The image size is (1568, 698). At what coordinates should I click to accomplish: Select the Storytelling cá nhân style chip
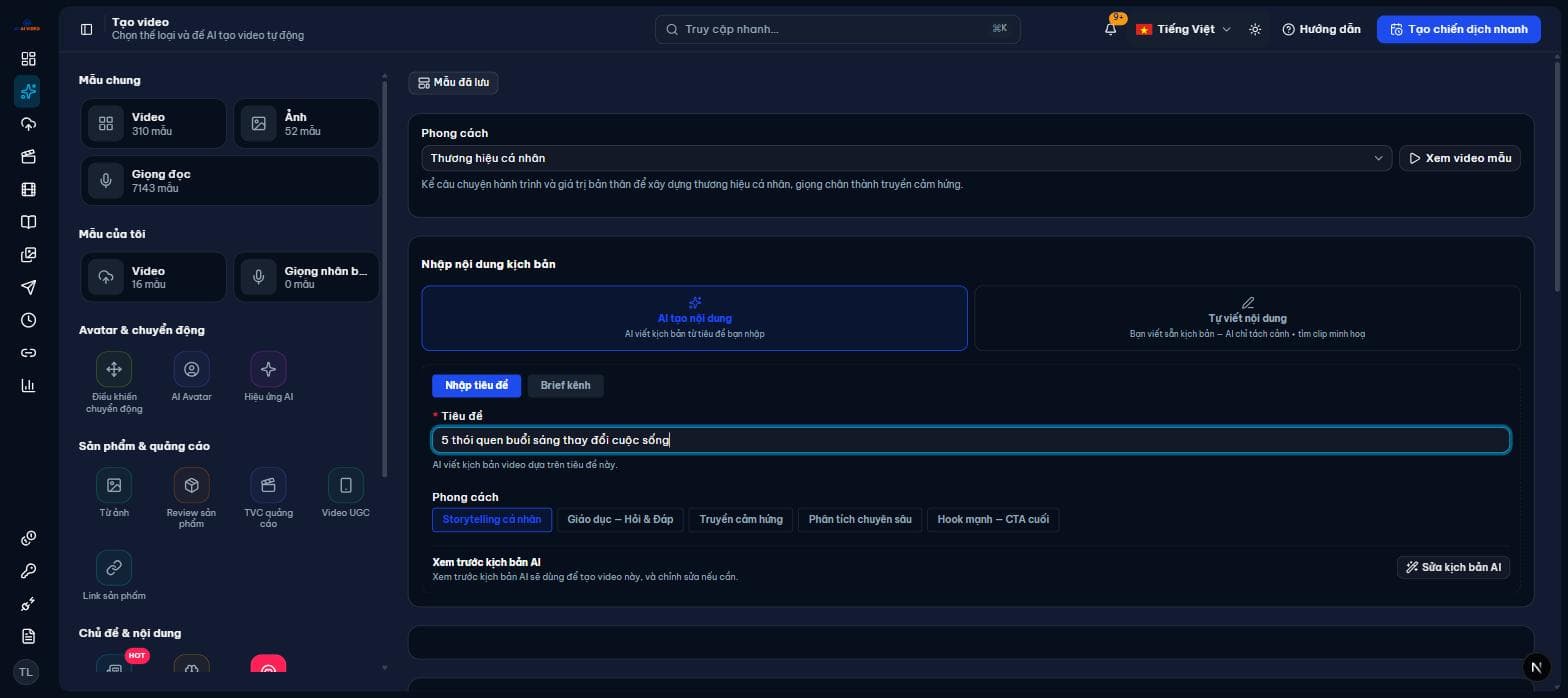click(492, 520)
